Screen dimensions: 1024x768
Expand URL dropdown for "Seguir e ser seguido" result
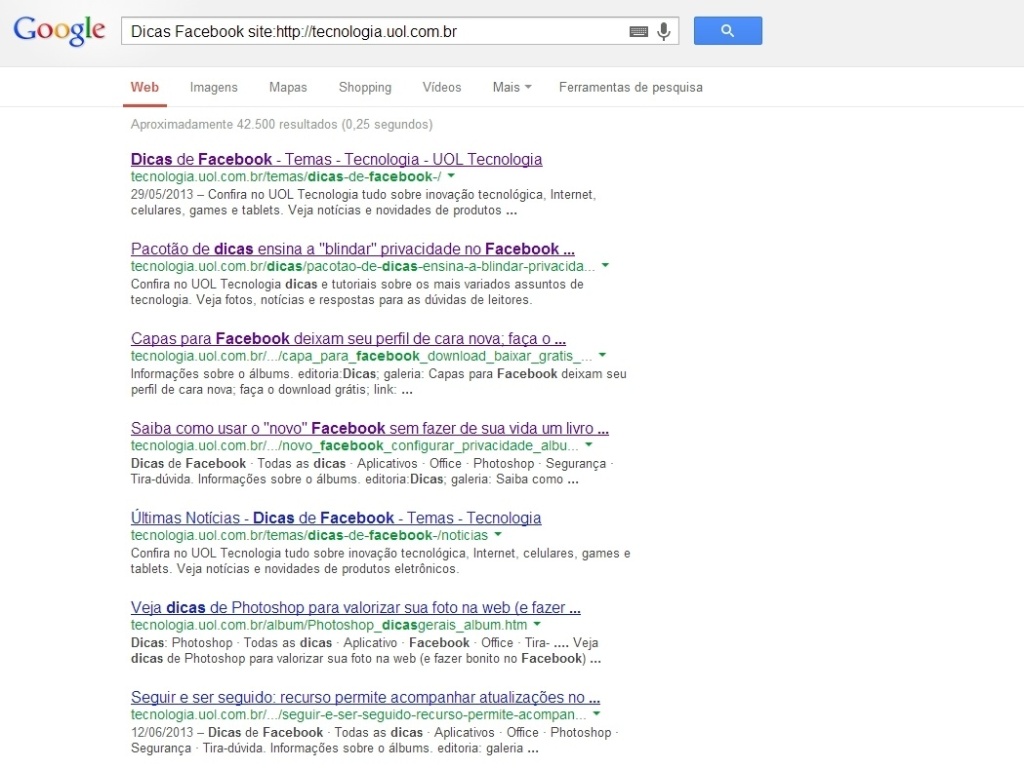coord(596,715)
